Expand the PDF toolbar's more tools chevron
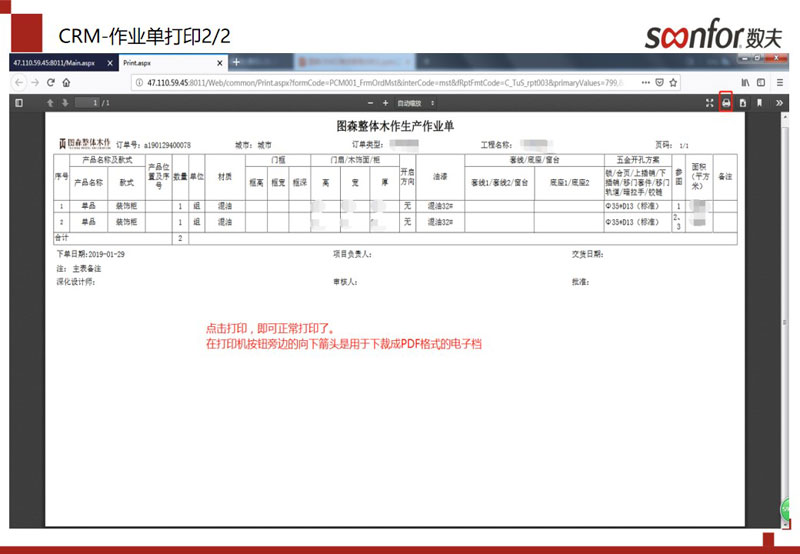Screen dimensions: 800x554 779,103
